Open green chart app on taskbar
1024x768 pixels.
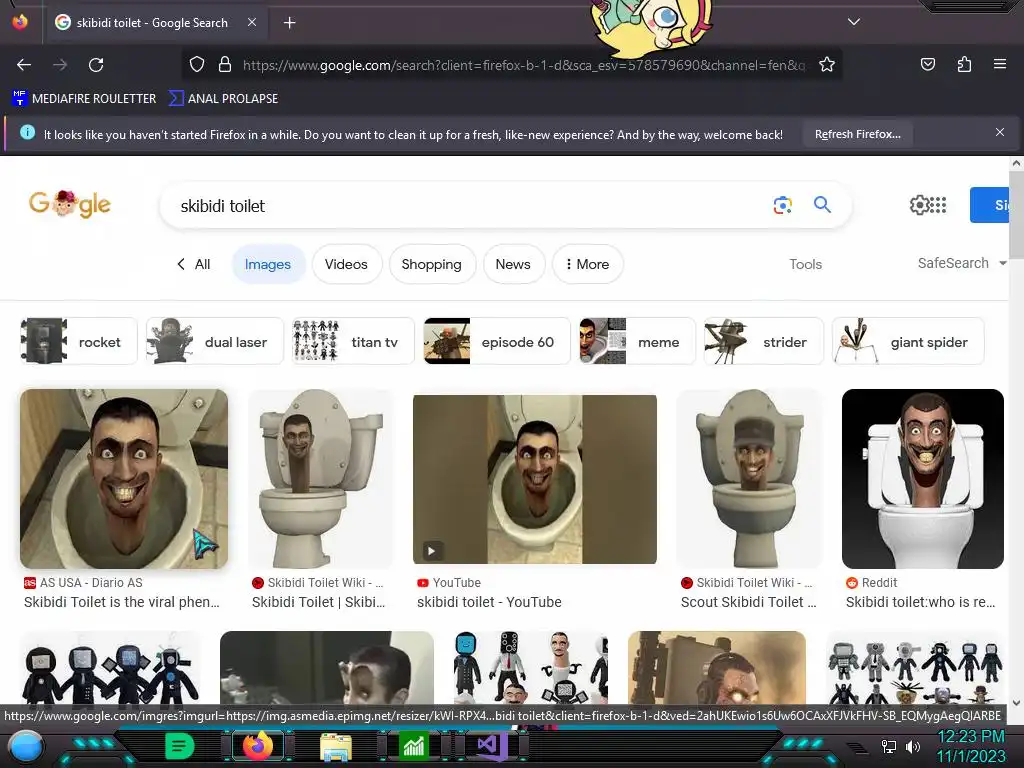[413, 746]
